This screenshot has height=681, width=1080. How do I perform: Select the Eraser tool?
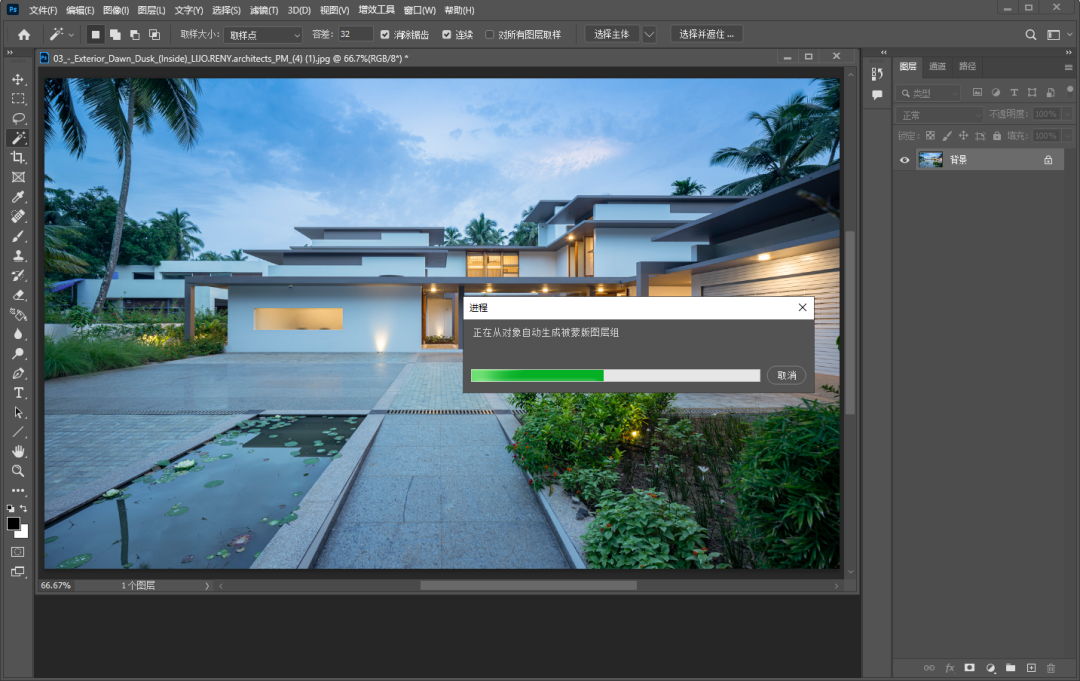[18, 295]
